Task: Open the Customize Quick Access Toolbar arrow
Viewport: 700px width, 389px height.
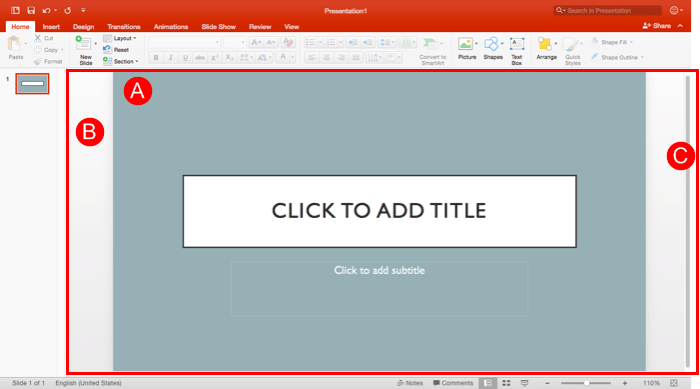Action: coord(83,10)
